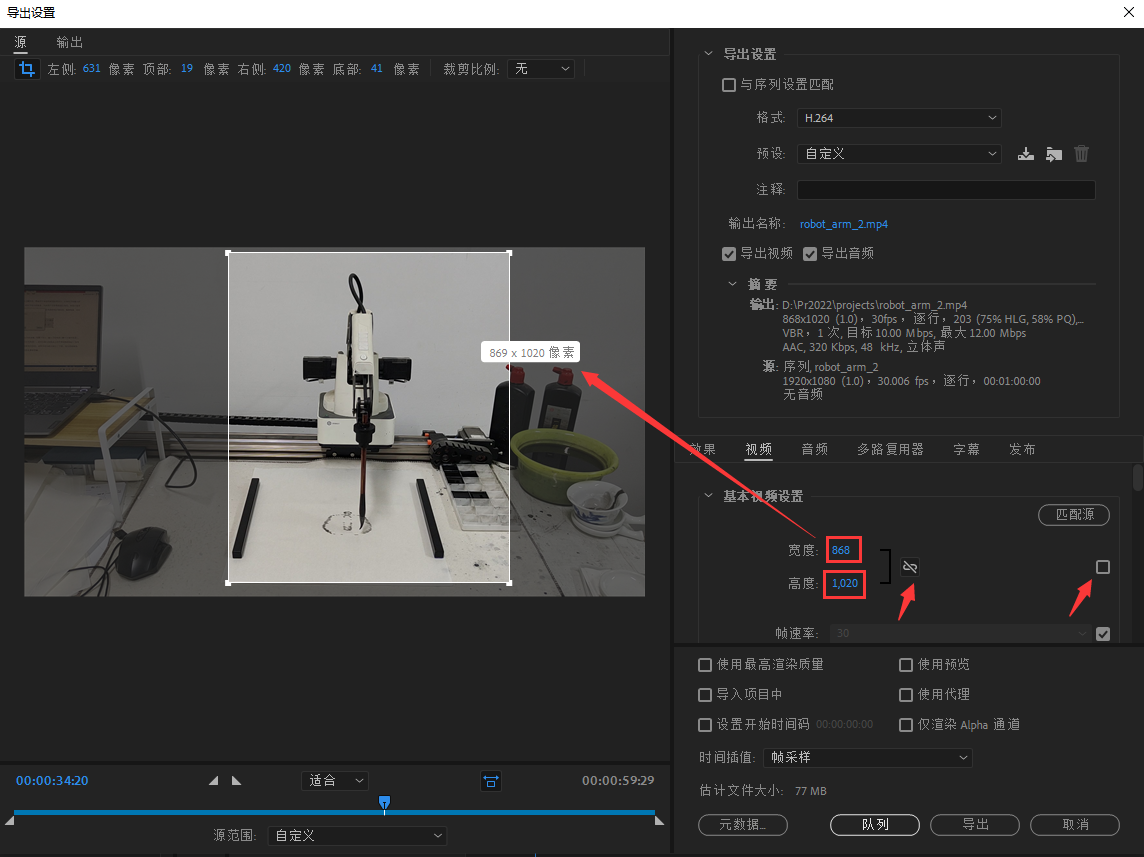Click the bottom crop value 41
The width and height of the screenshot is (1144, 857).
click(x=376, y=69)
